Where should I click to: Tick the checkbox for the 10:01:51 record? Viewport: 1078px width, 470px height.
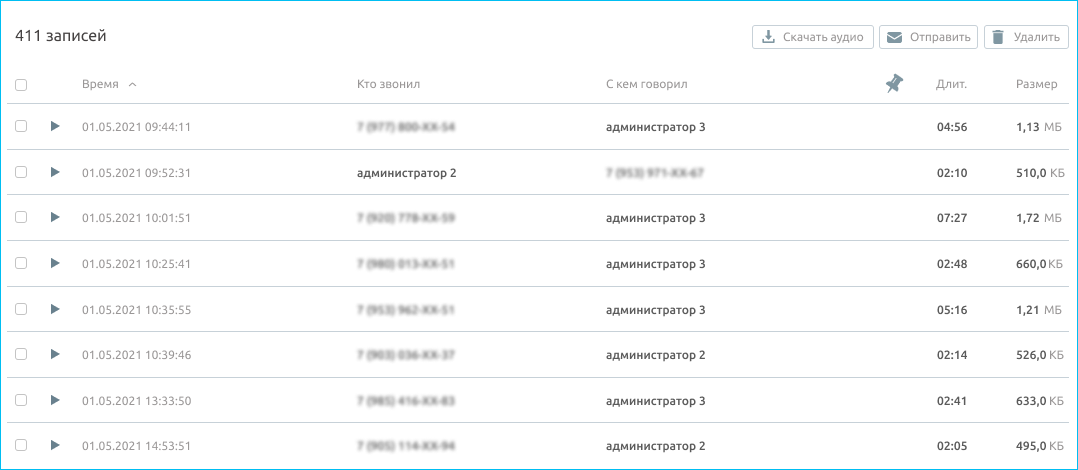[21, 218]
